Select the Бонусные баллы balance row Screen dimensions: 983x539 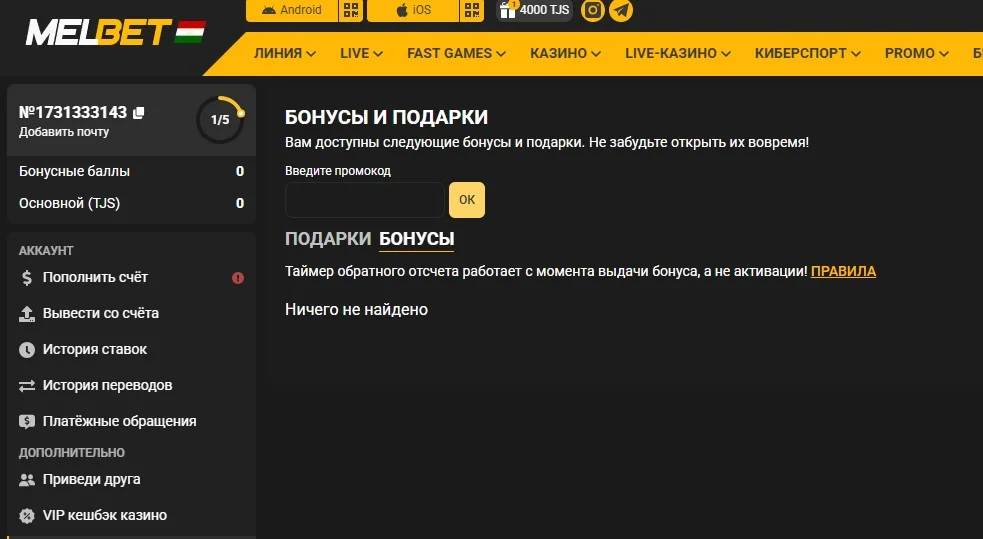tap(132, 171)
